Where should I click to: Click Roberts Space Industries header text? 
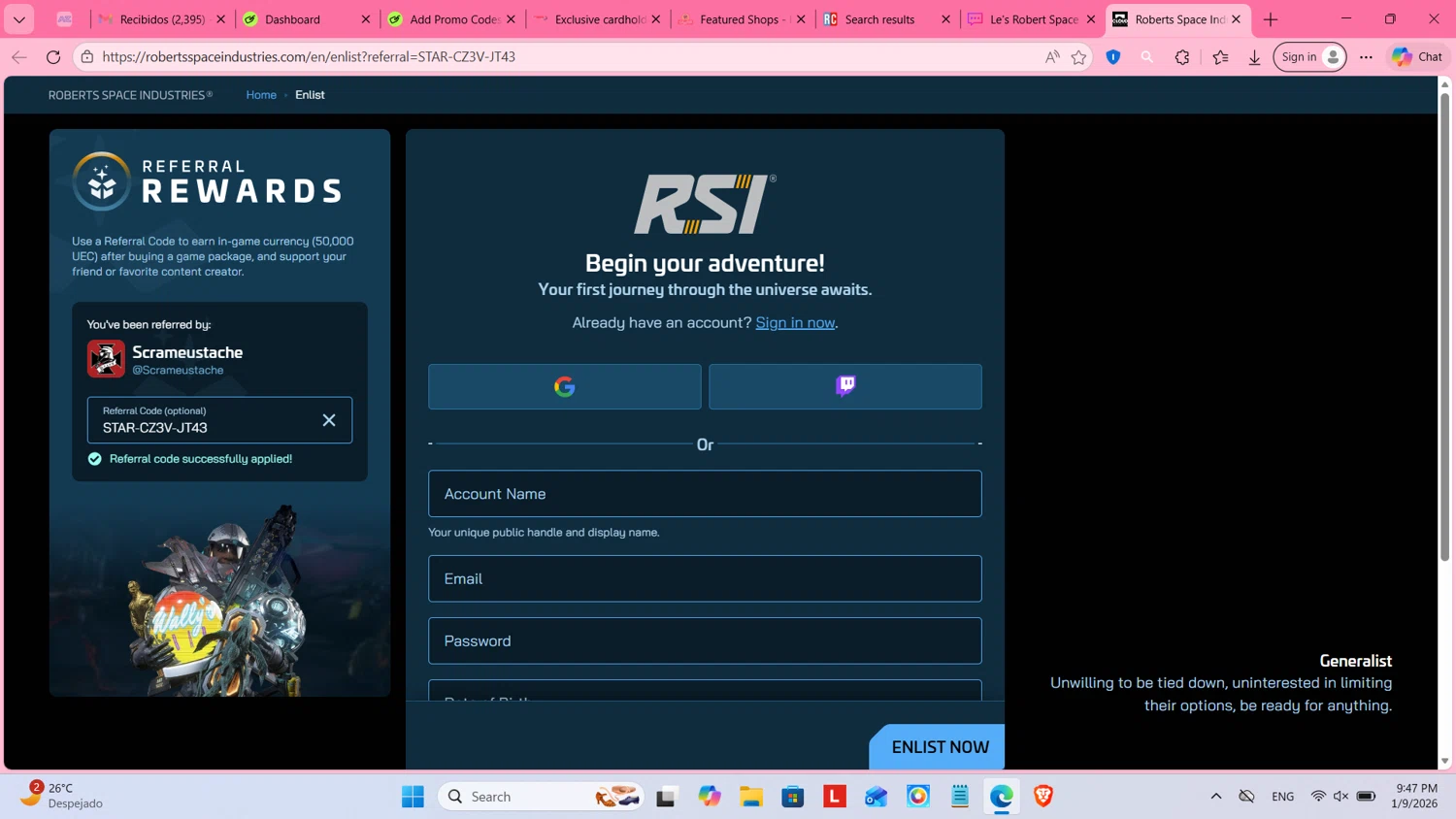130,95
